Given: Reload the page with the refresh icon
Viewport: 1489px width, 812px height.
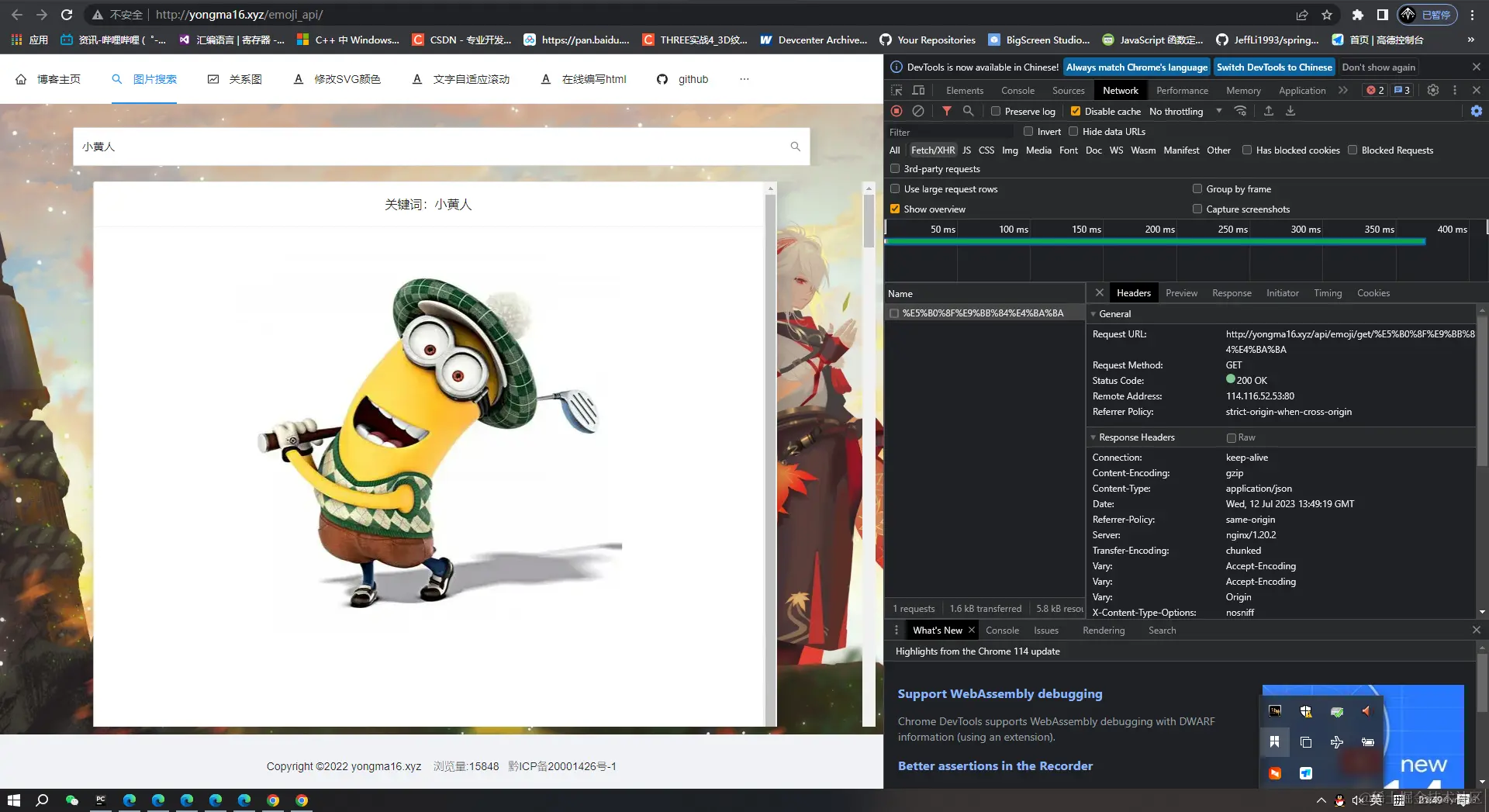Looking at the screenshot, I should click(x=67, y=15).
